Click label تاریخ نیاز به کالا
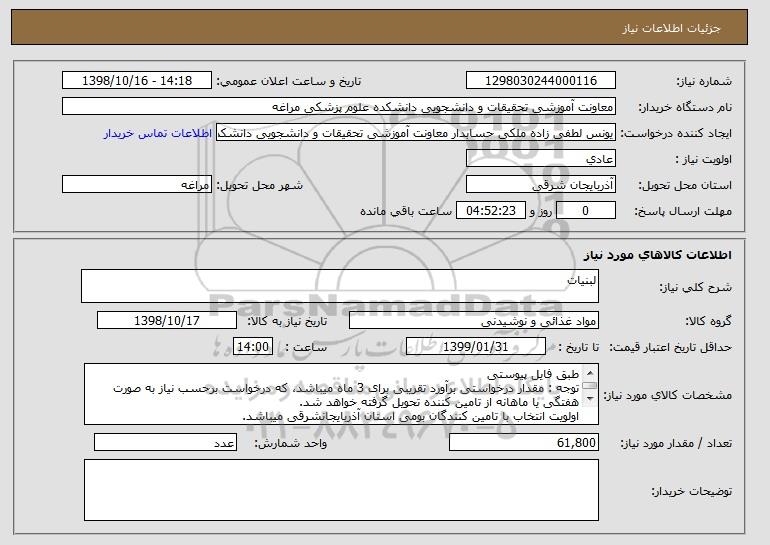 (287, 322)
